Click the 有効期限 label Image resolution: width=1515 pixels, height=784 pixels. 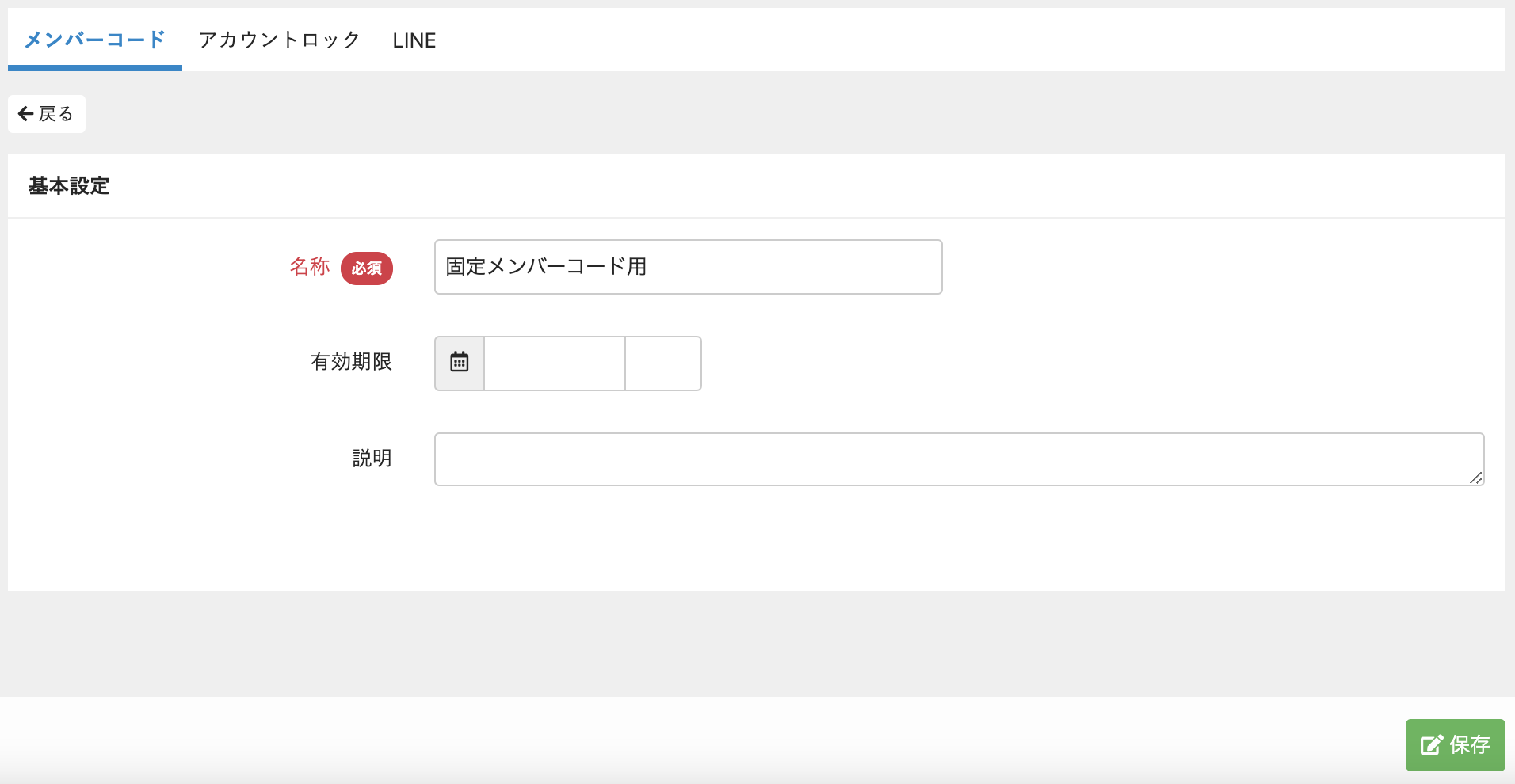(x=351, y=362)
